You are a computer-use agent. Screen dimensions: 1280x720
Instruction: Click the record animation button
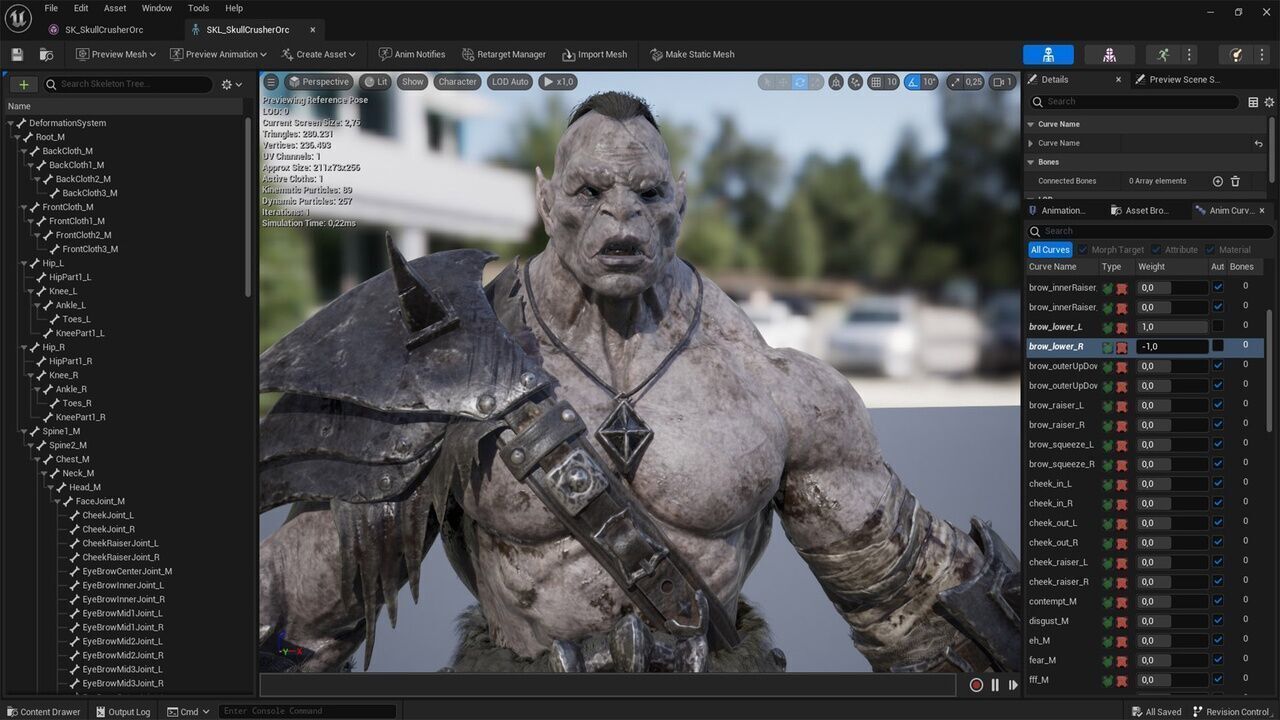pyautogui.click(x=977, y=685)
